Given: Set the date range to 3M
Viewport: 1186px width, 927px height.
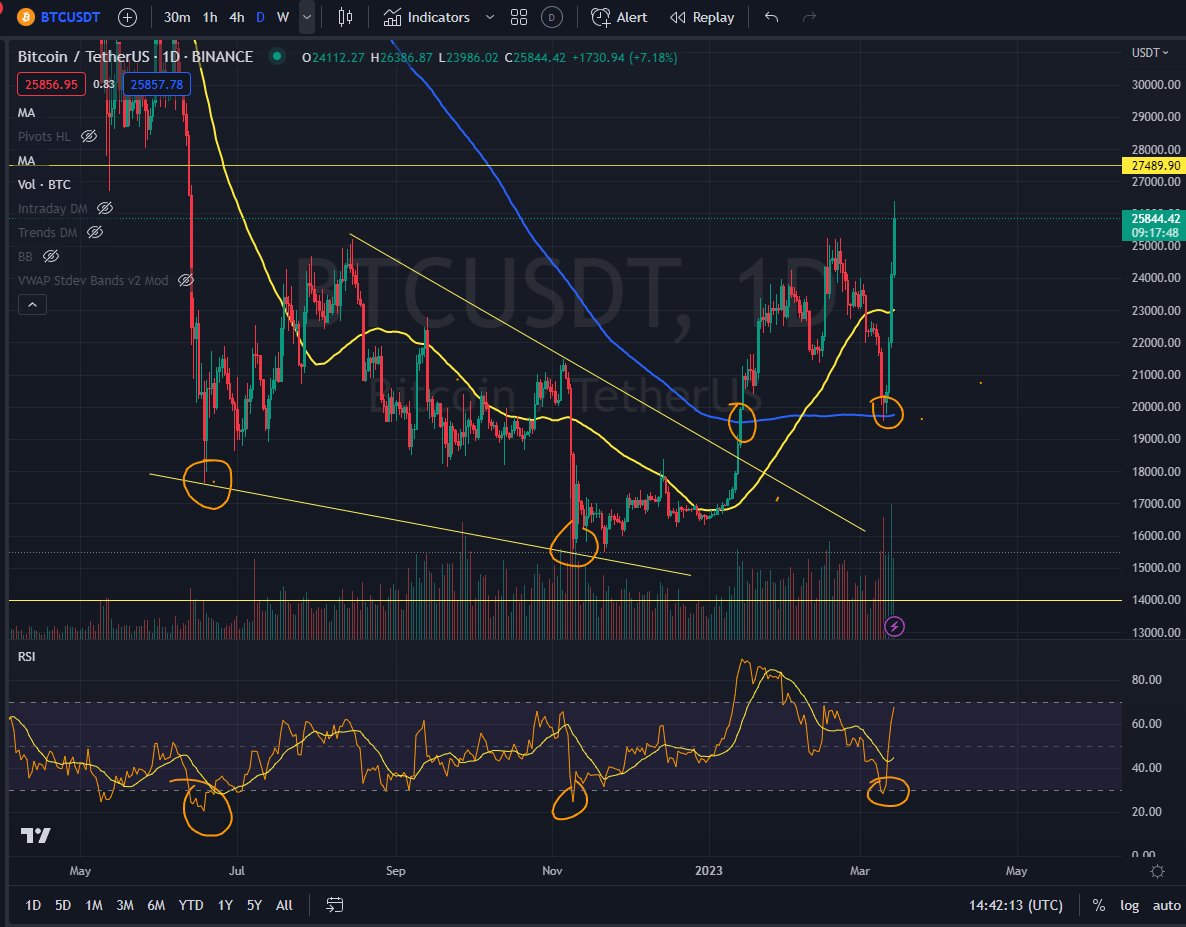Looking at the screenshot, I should [x=125, y=905].
